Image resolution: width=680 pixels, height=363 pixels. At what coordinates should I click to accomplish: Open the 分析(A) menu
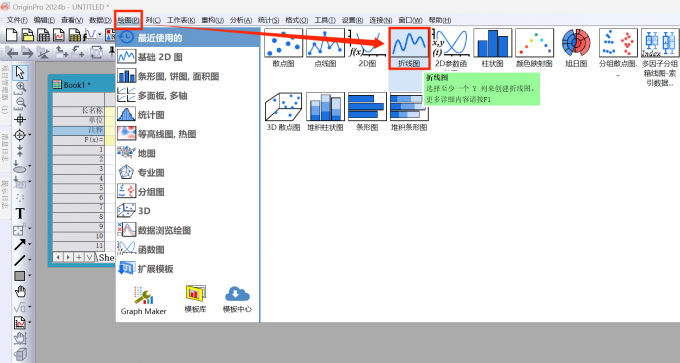pos(241,20)
